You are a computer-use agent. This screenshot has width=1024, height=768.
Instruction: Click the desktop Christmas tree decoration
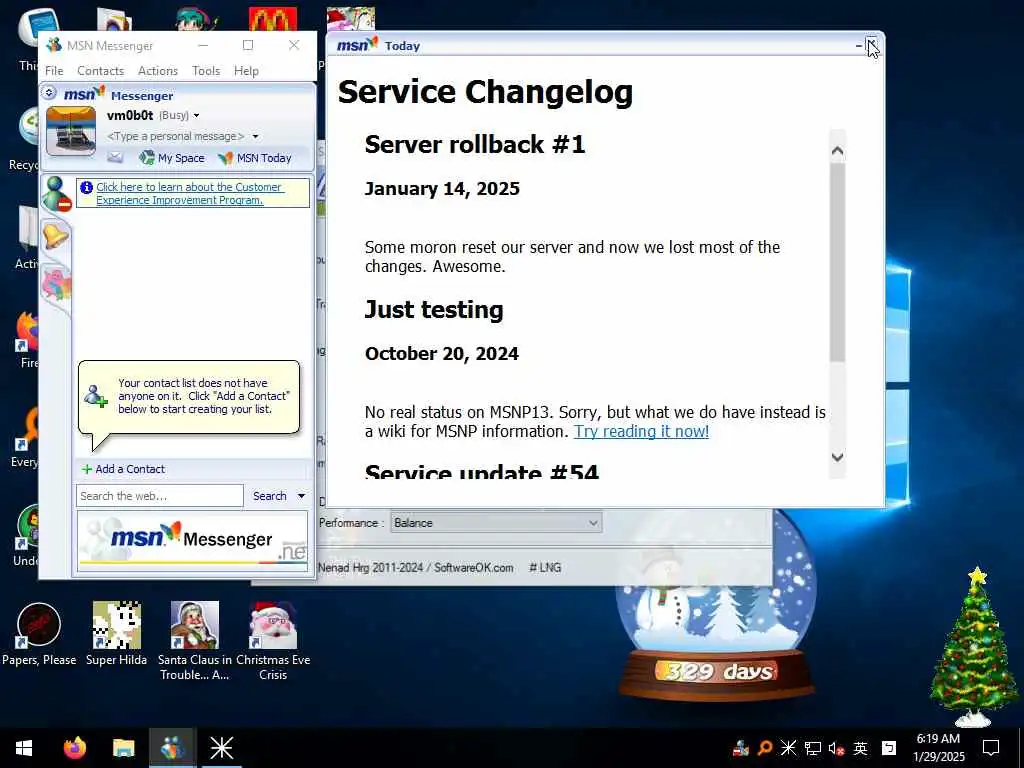tap(974, 647)
